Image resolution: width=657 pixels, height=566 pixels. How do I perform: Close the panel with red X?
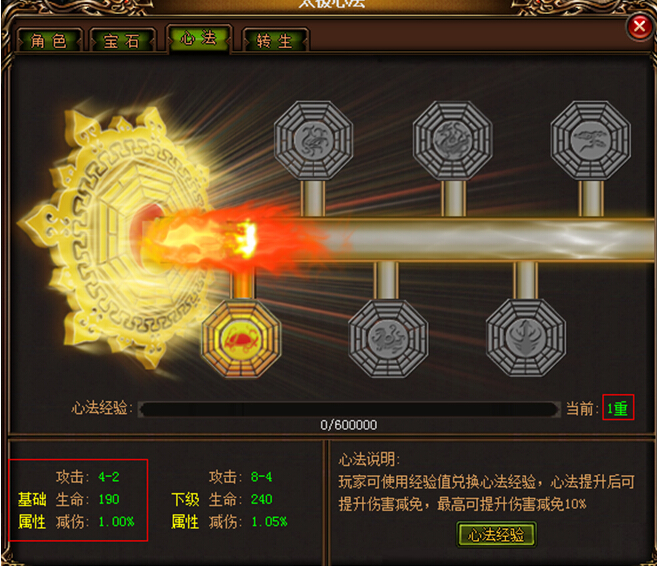[639, 27]
